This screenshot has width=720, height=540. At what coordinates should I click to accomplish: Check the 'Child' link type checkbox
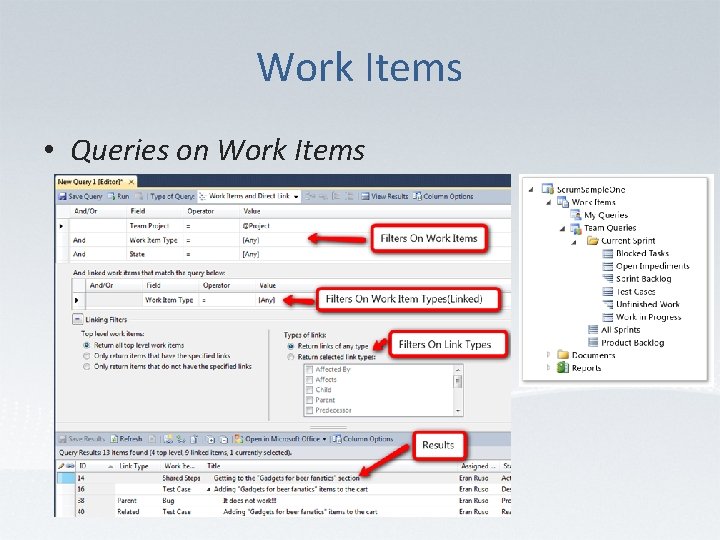[x=309, y=389]
